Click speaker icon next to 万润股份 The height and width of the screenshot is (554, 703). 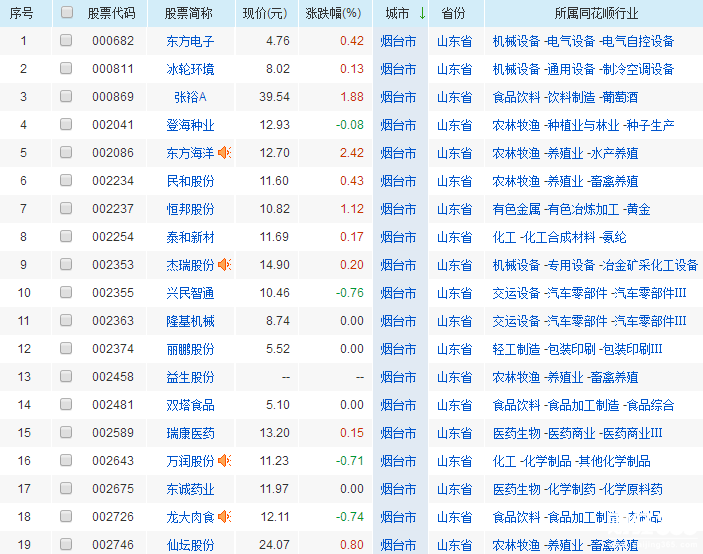click(224, 461)
